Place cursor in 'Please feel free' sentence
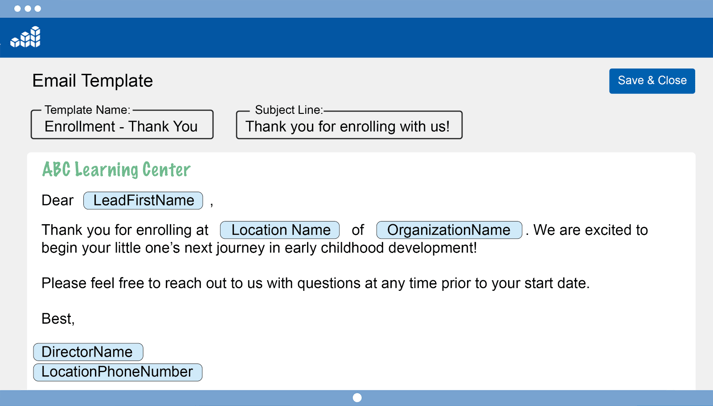This screenshot has height=406, width=713. coord(315,283)
